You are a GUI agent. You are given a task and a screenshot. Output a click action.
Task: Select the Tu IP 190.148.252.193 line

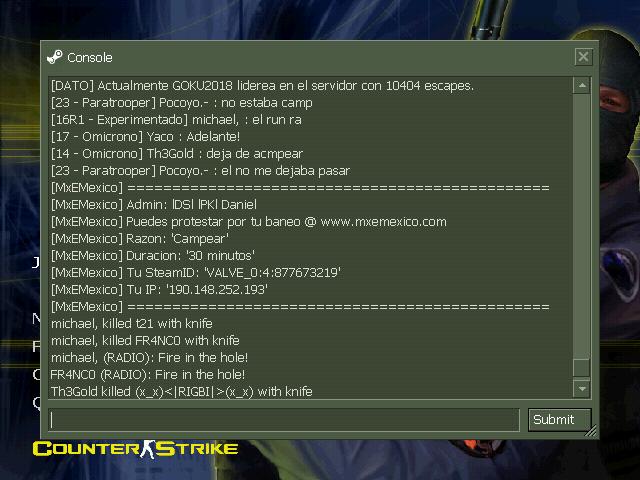tap(159, 290)
